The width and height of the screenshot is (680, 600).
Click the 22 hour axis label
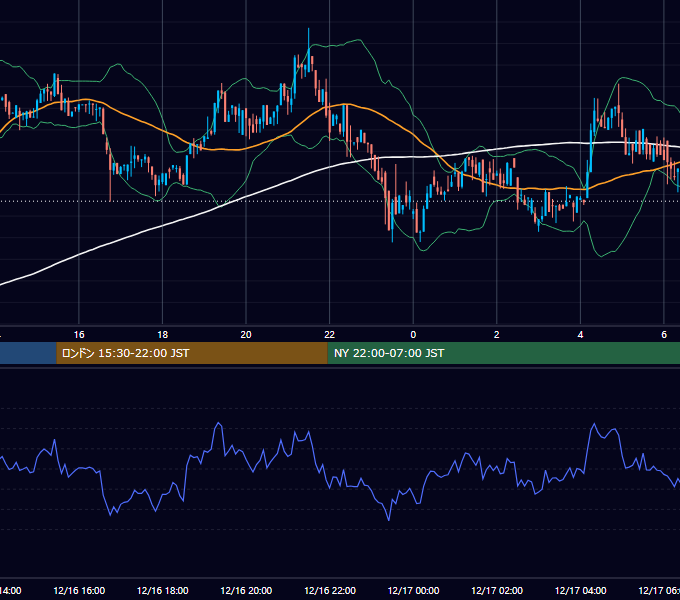click(330, 335)
